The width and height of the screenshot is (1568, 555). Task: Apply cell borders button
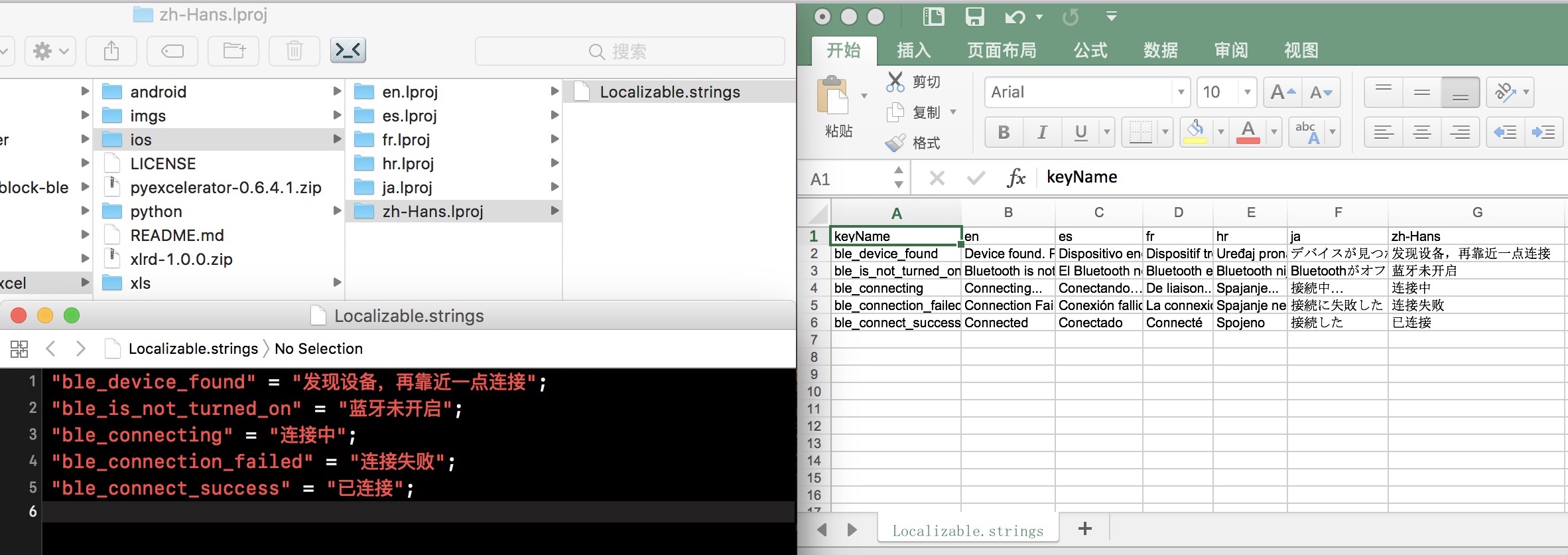pyautogui.click(x=1140, y=132)
